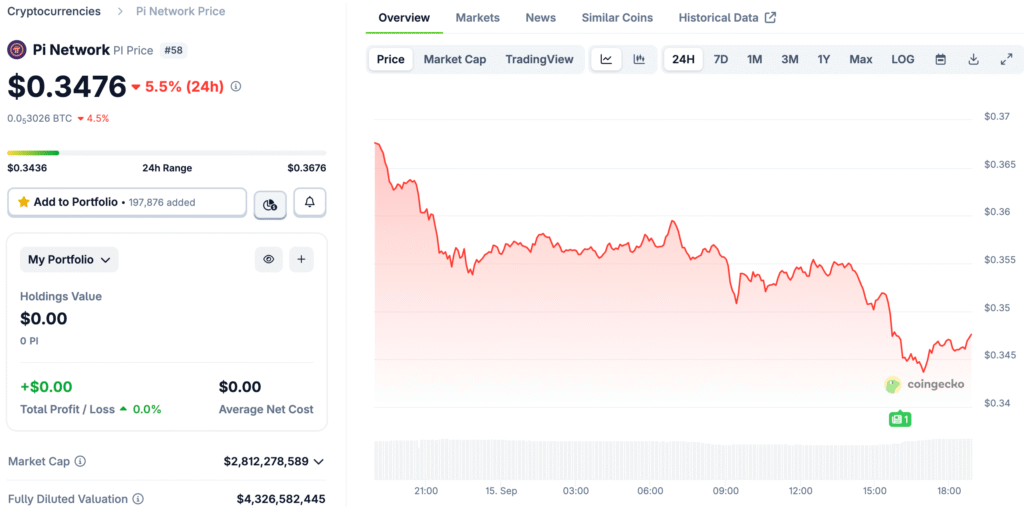
Task: Click the Cryptocurrencies breadcrumb link
Action: pos(54,11)
